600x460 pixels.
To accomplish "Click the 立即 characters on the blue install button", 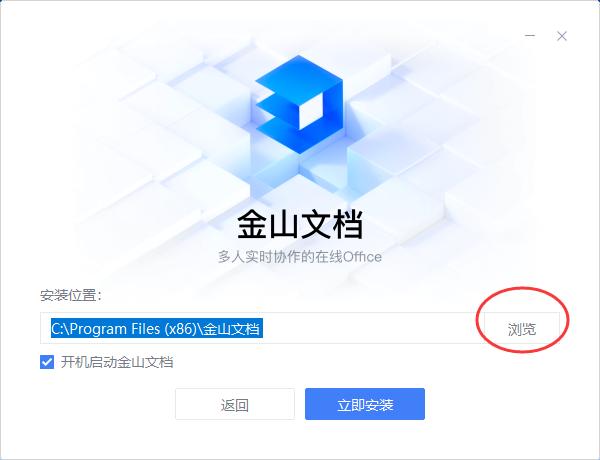I will (x=351, y=405).
